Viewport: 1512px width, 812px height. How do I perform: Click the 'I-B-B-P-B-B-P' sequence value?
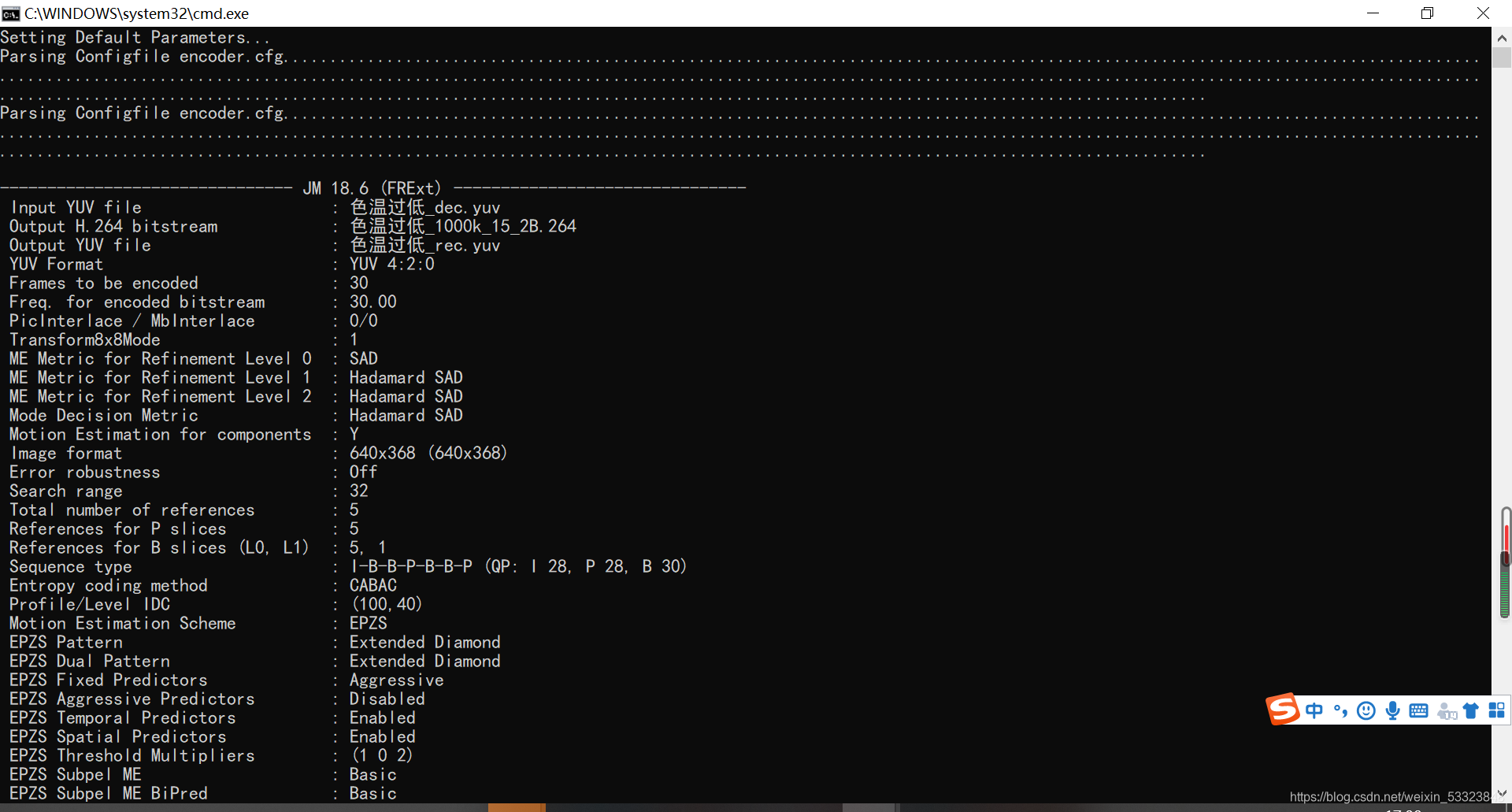(411, 567)
